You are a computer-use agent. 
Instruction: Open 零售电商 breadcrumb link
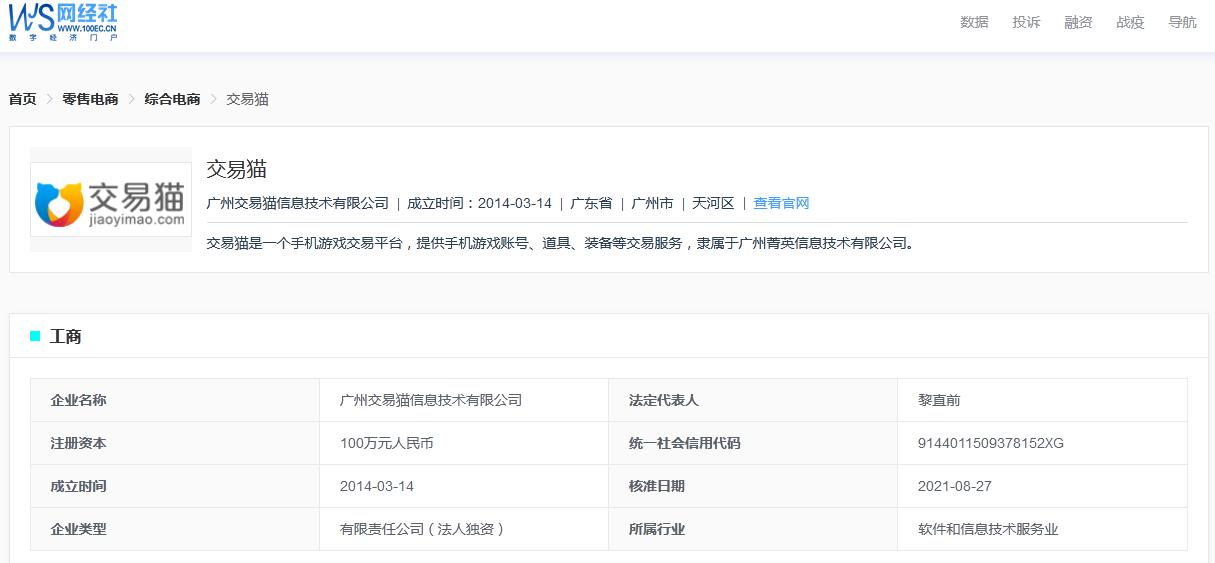coord(90,99)
